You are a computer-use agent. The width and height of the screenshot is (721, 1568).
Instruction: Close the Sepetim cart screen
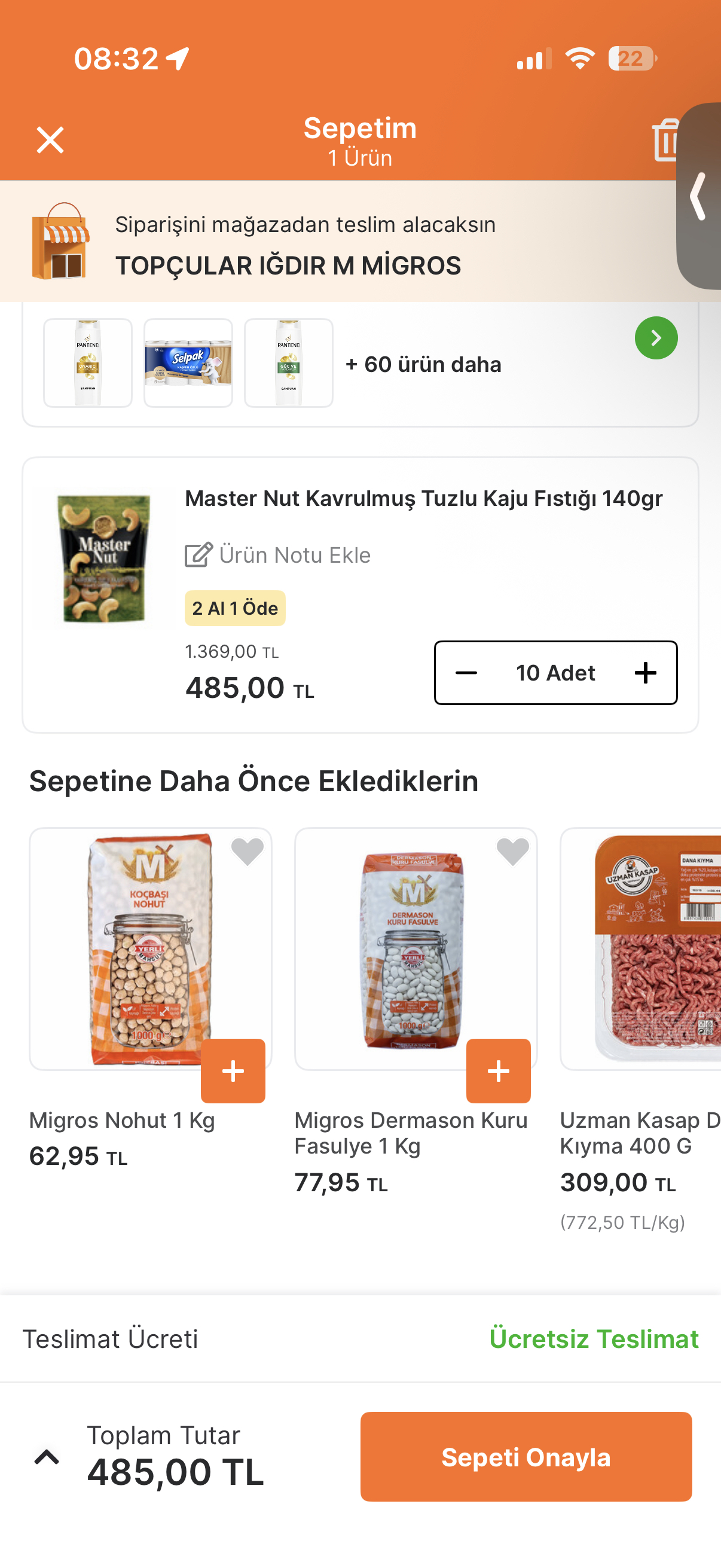click(x=50, y=140)
